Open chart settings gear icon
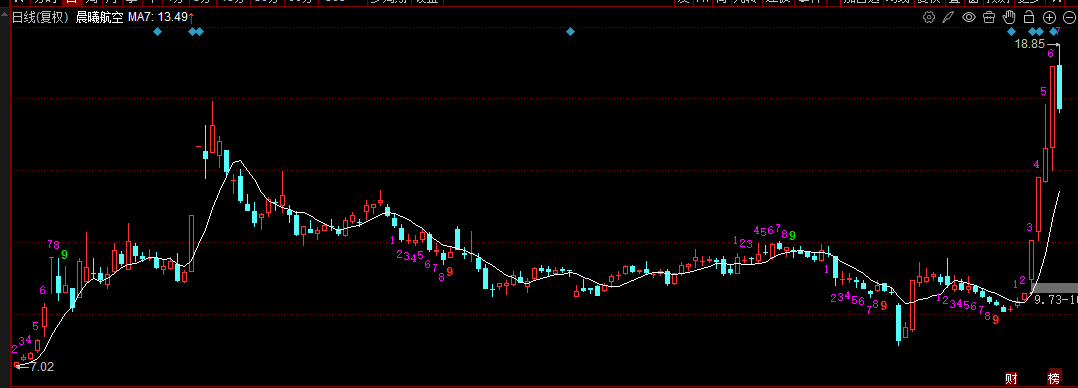Image resolution: width=1078 pixels, height=388 pixels. coord(929,17)
